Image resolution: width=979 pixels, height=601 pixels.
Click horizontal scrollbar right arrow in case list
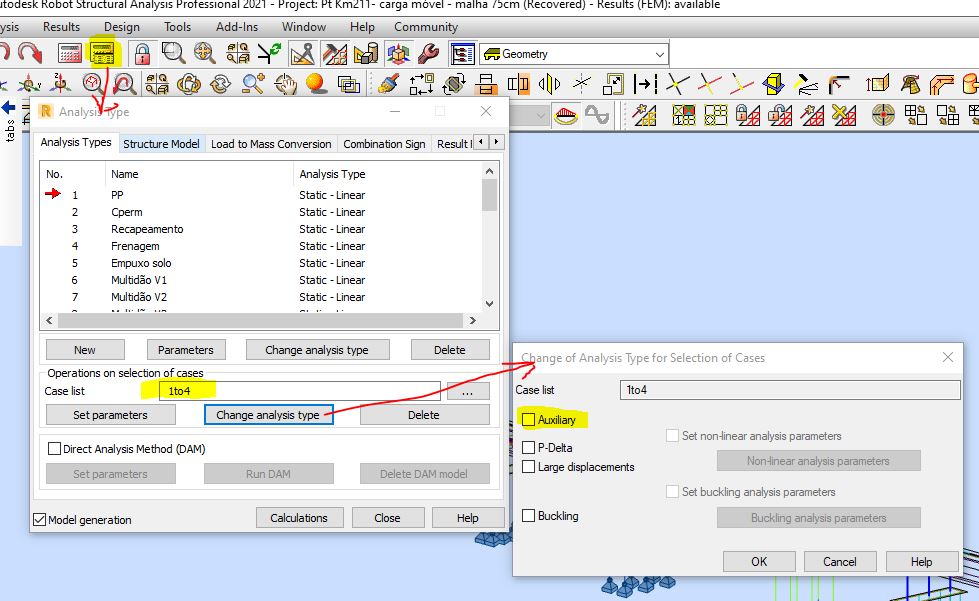tap(473, 320)
